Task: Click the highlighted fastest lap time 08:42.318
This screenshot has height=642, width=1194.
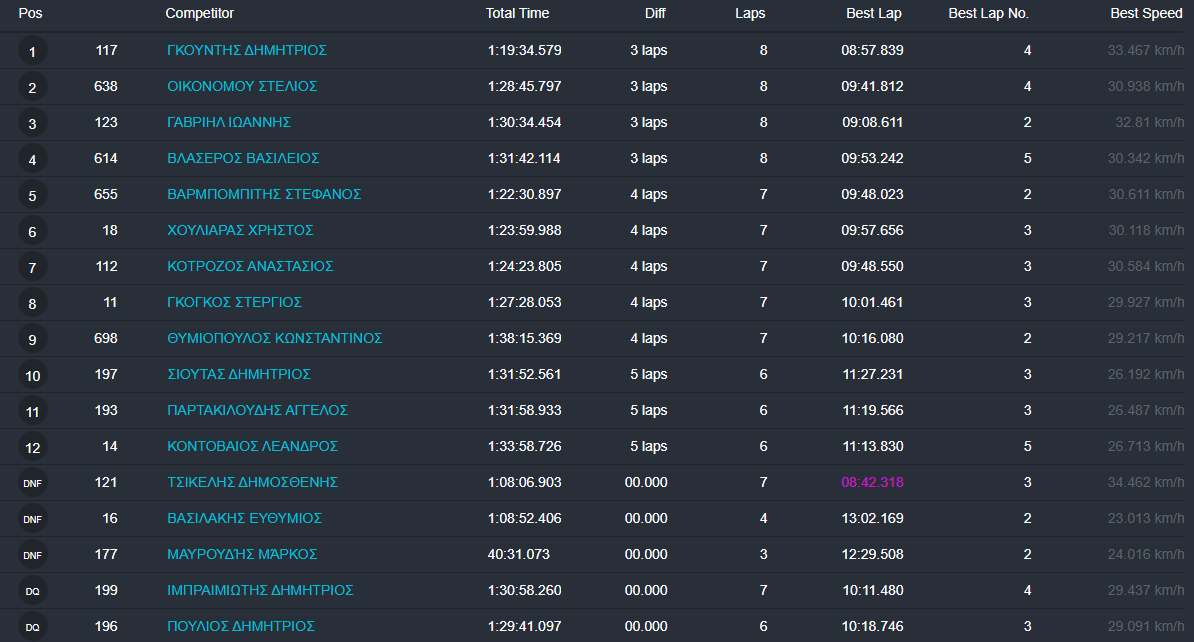Action: pyautogui.click(x=872, y=483)
